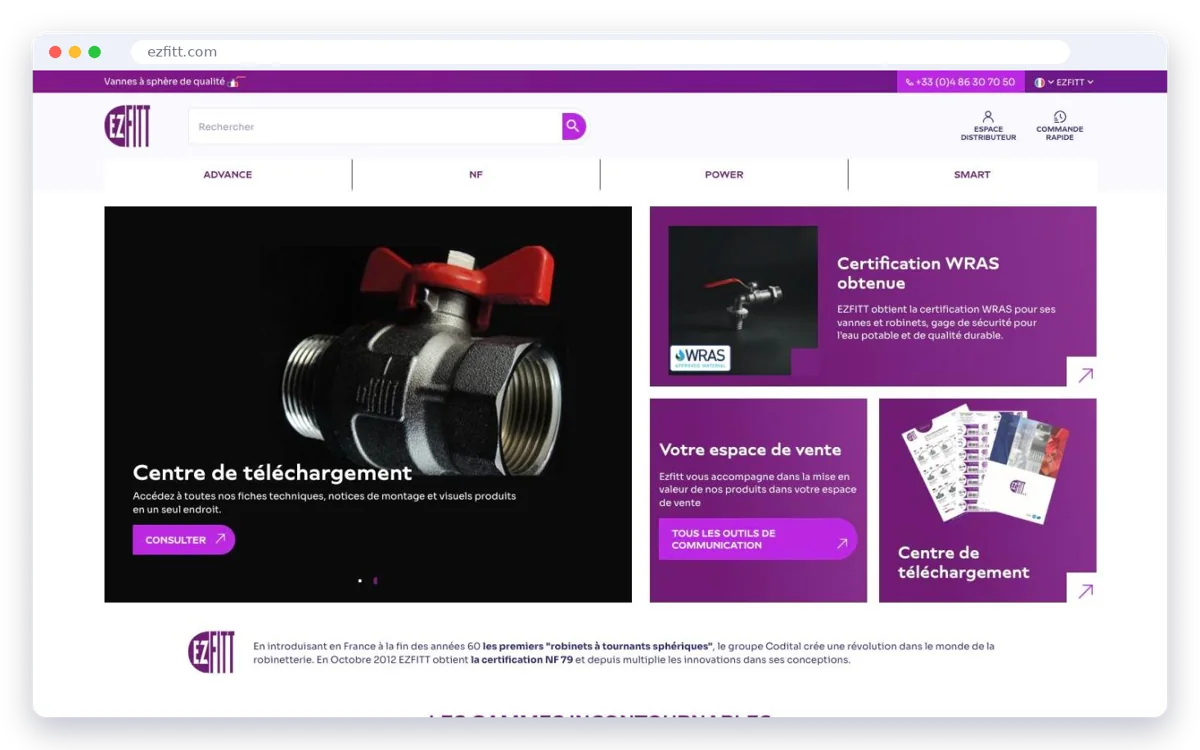
Task: Click the Votre espace de vente heading
Action: point(750,450)
